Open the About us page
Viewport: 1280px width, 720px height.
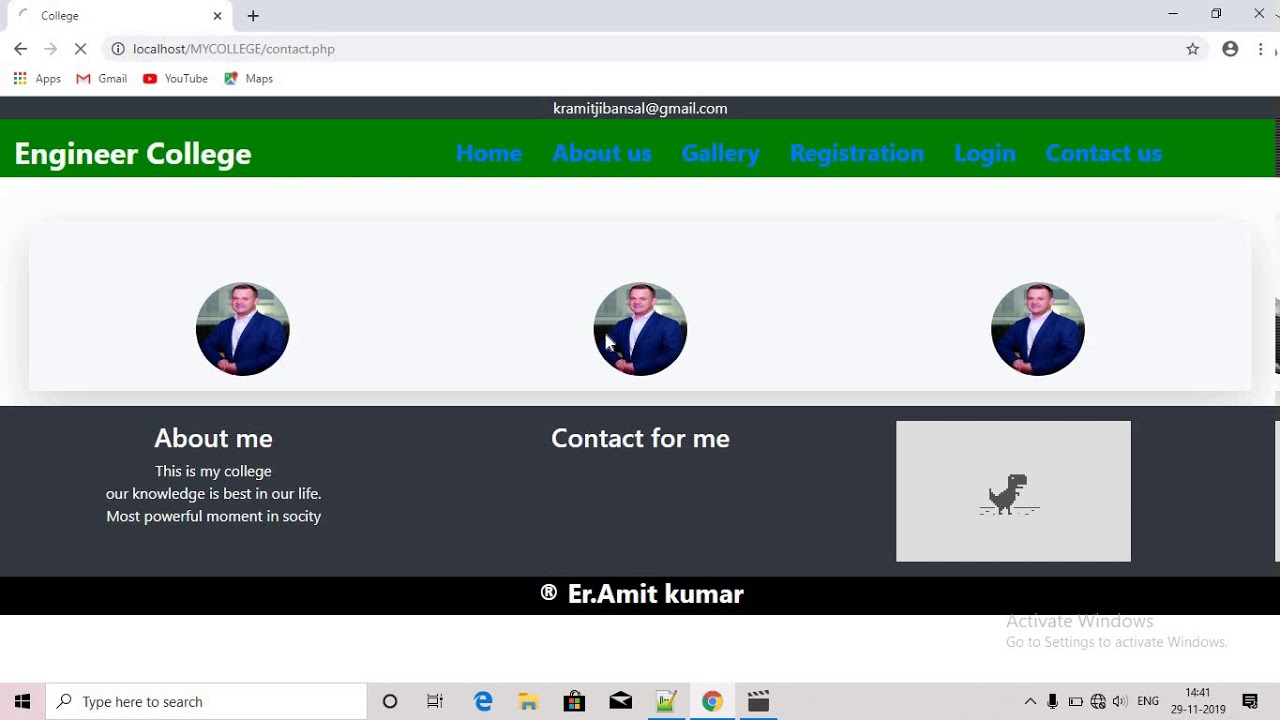(x=602, y=153)
